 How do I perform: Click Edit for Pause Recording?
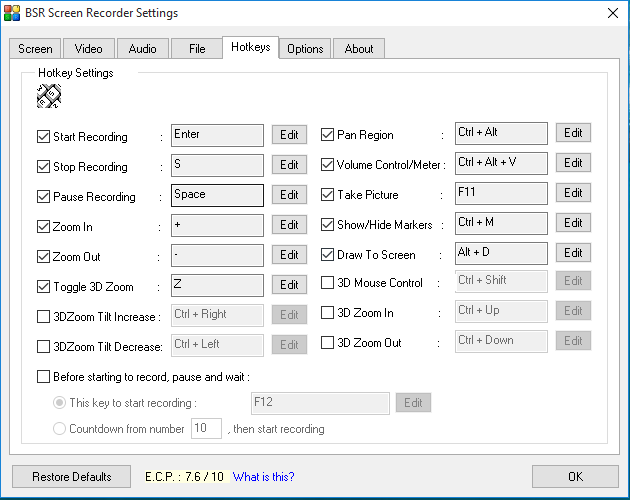tap(289, 195)
